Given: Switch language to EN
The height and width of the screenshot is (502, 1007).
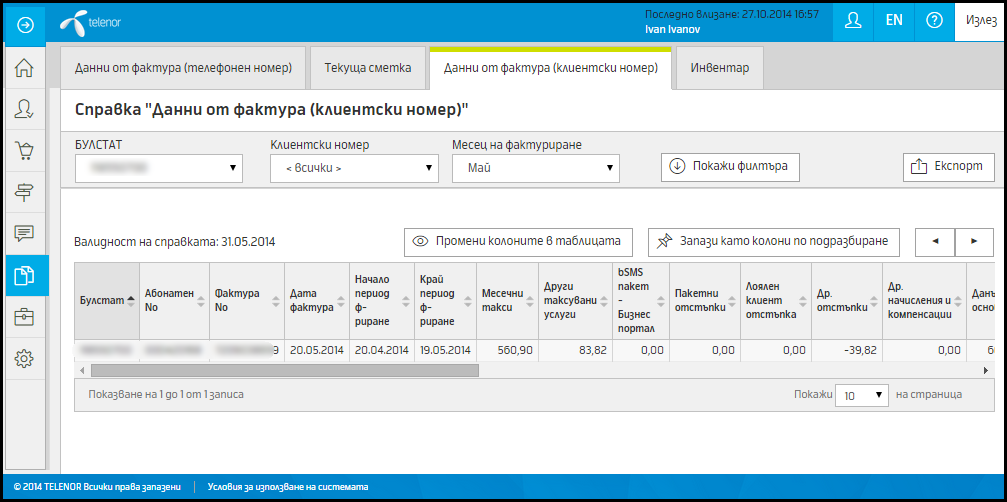Looking at the screenshot, I should 894,21.
